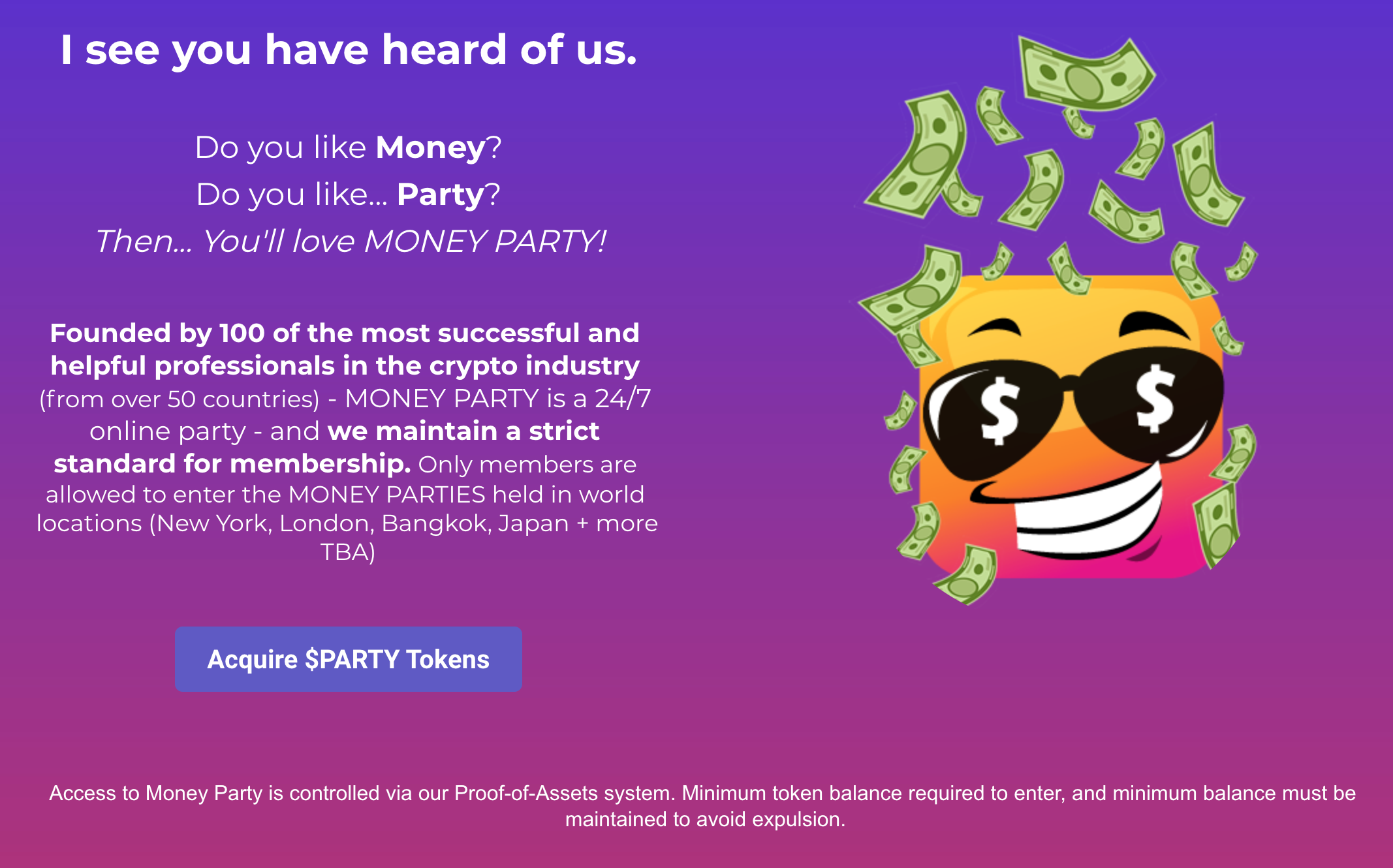This screenshot has width=1393, height=868.
Task: Click the "Founded by 100 of the most successful" text
Action: (x=345, y=333)
